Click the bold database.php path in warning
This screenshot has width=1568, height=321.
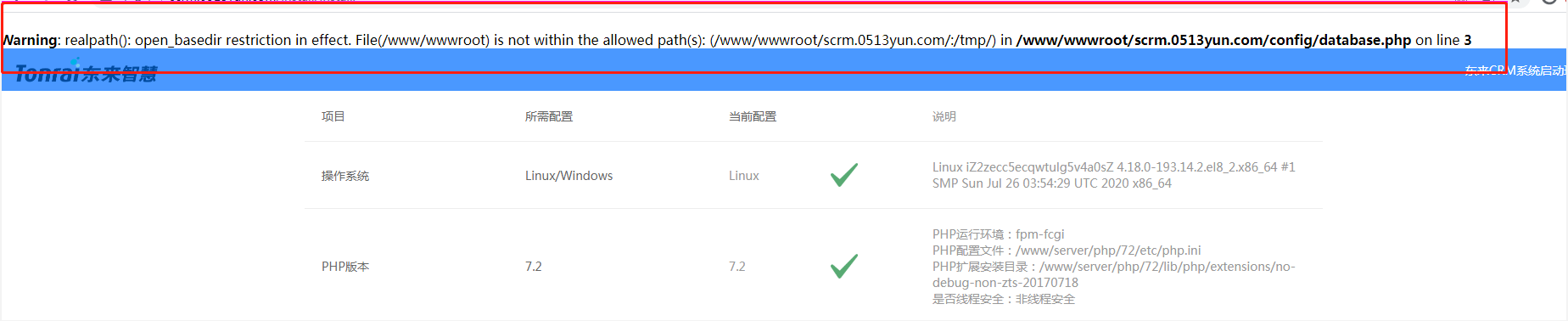point(1213,40)
